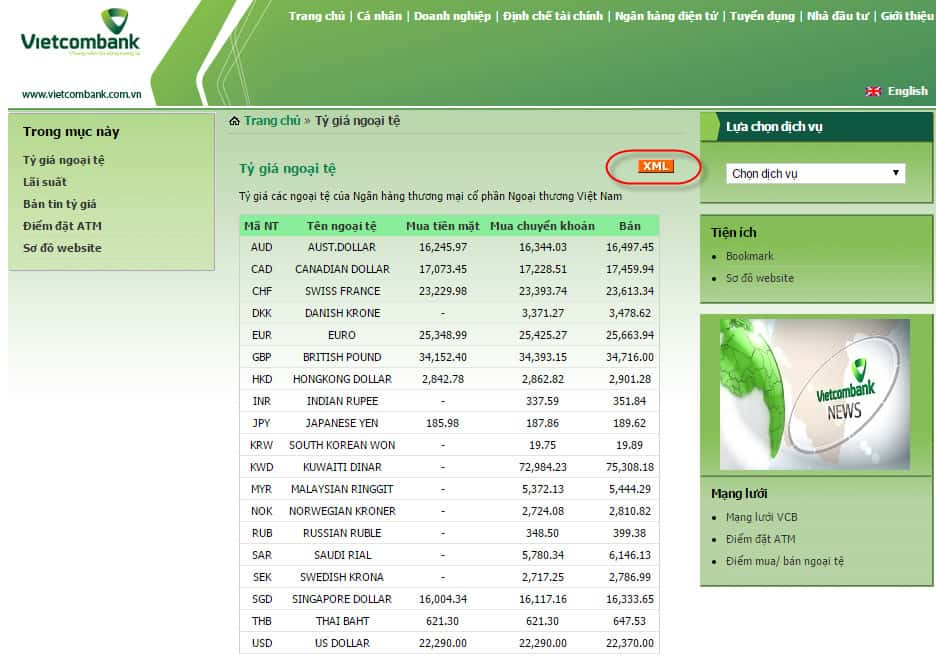Select KUWAITI DINAR name cell

[342, 468]
